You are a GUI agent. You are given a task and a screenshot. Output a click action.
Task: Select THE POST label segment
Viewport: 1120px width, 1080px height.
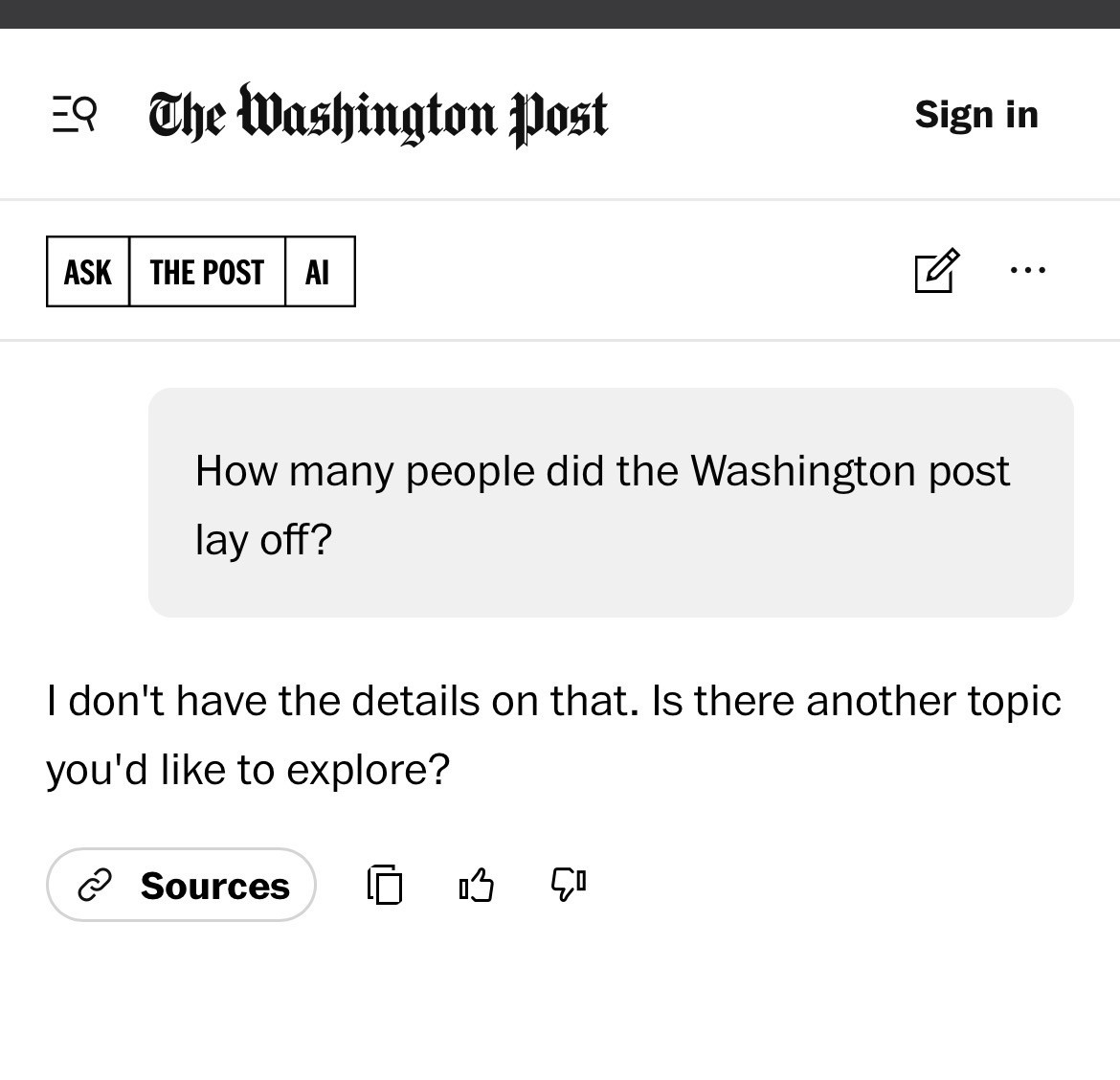click(x=207, y=272)
